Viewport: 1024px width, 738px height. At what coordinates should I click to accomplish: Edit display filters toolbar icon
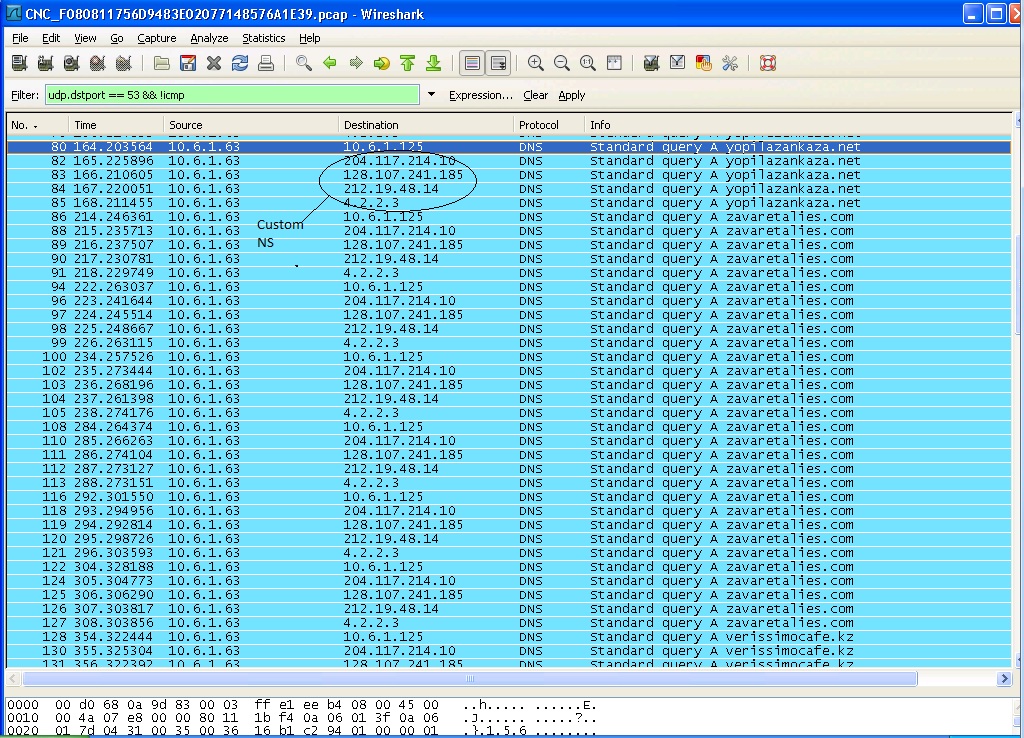tap(677, 63)
